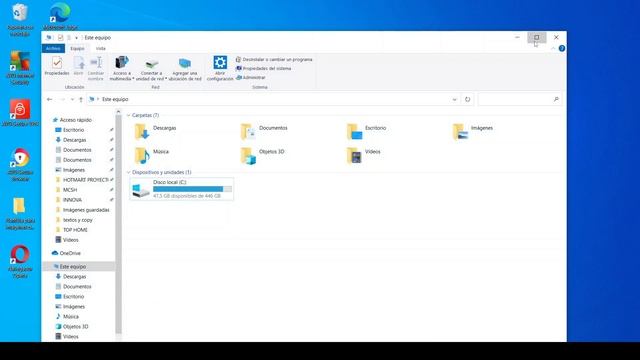Screen dimensions: 640x360
Task: Click the title bar properties checkmark icon
Action: 60,38
